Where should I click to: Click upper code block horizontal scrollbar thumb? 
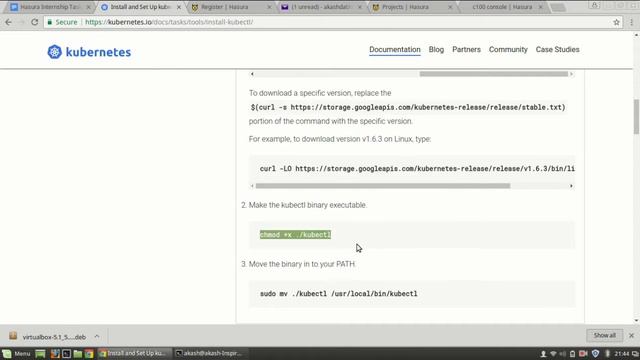[x=493, y=74]
